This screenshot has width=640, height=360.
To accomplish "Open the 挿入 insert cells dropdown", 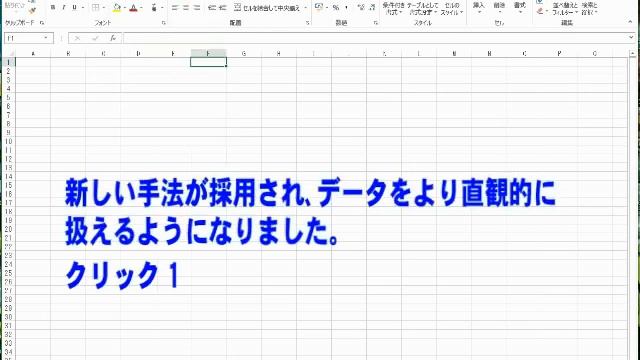I will (478, 7).
